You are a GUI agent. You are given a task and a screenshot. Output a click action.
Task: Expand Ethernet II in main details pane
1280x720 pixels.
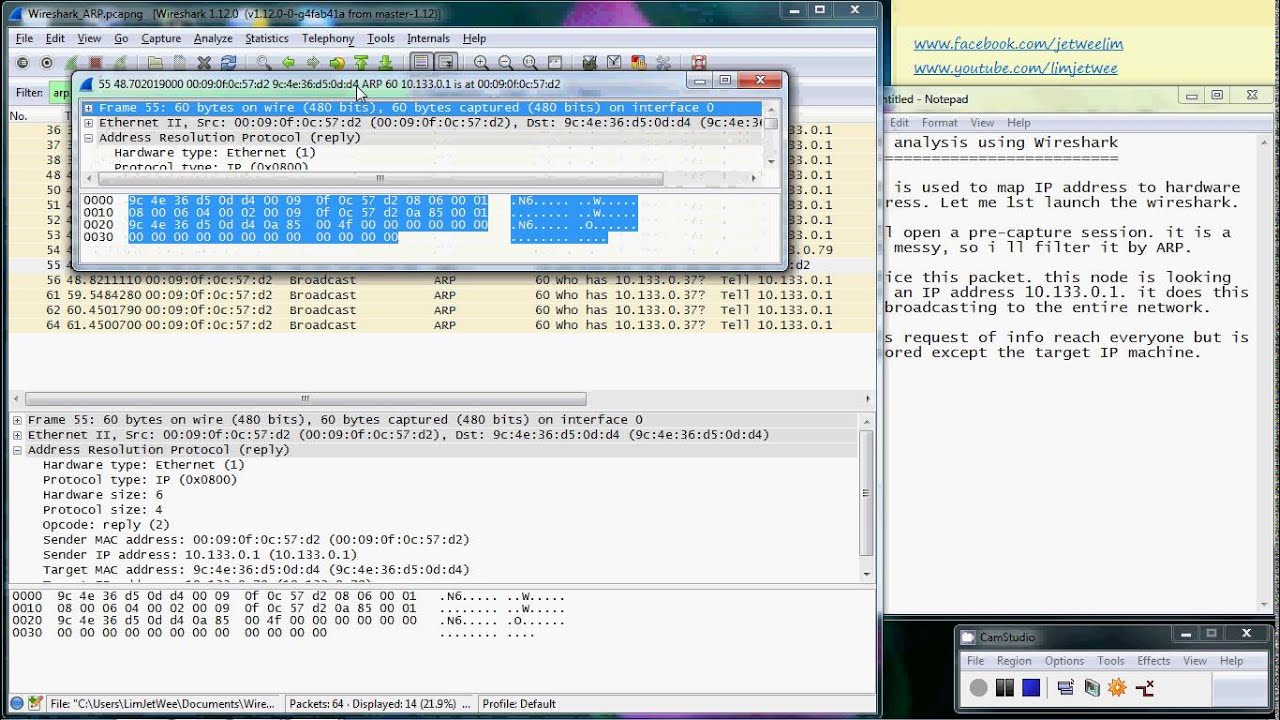coord(17,435)
